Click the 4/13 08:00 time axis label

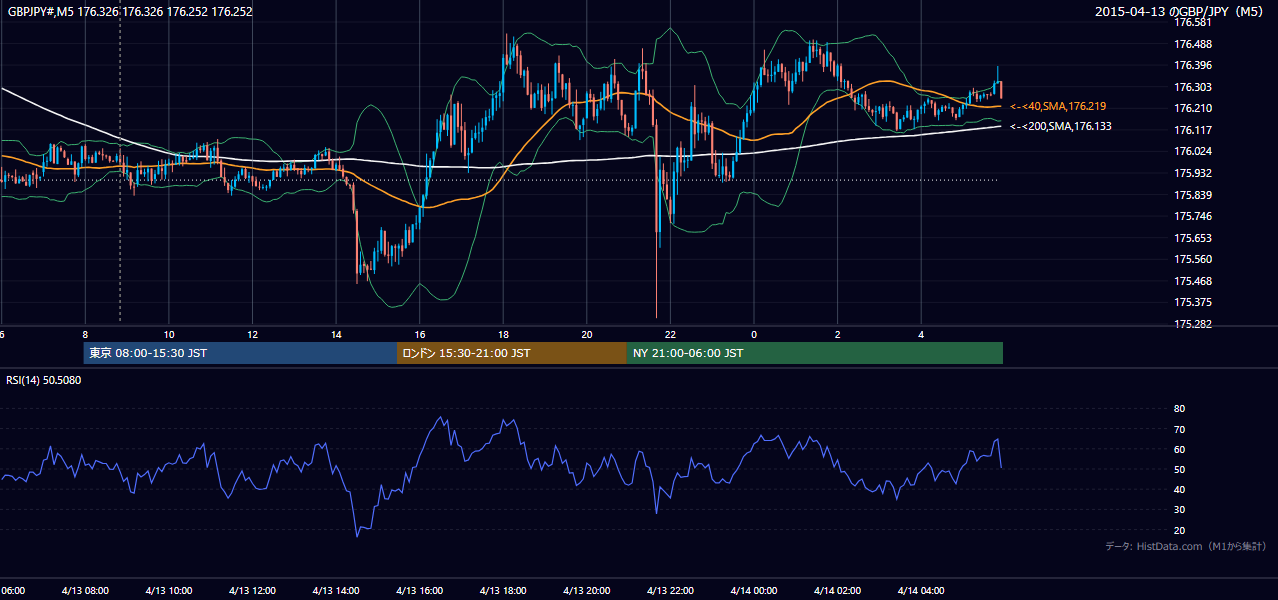85,590
